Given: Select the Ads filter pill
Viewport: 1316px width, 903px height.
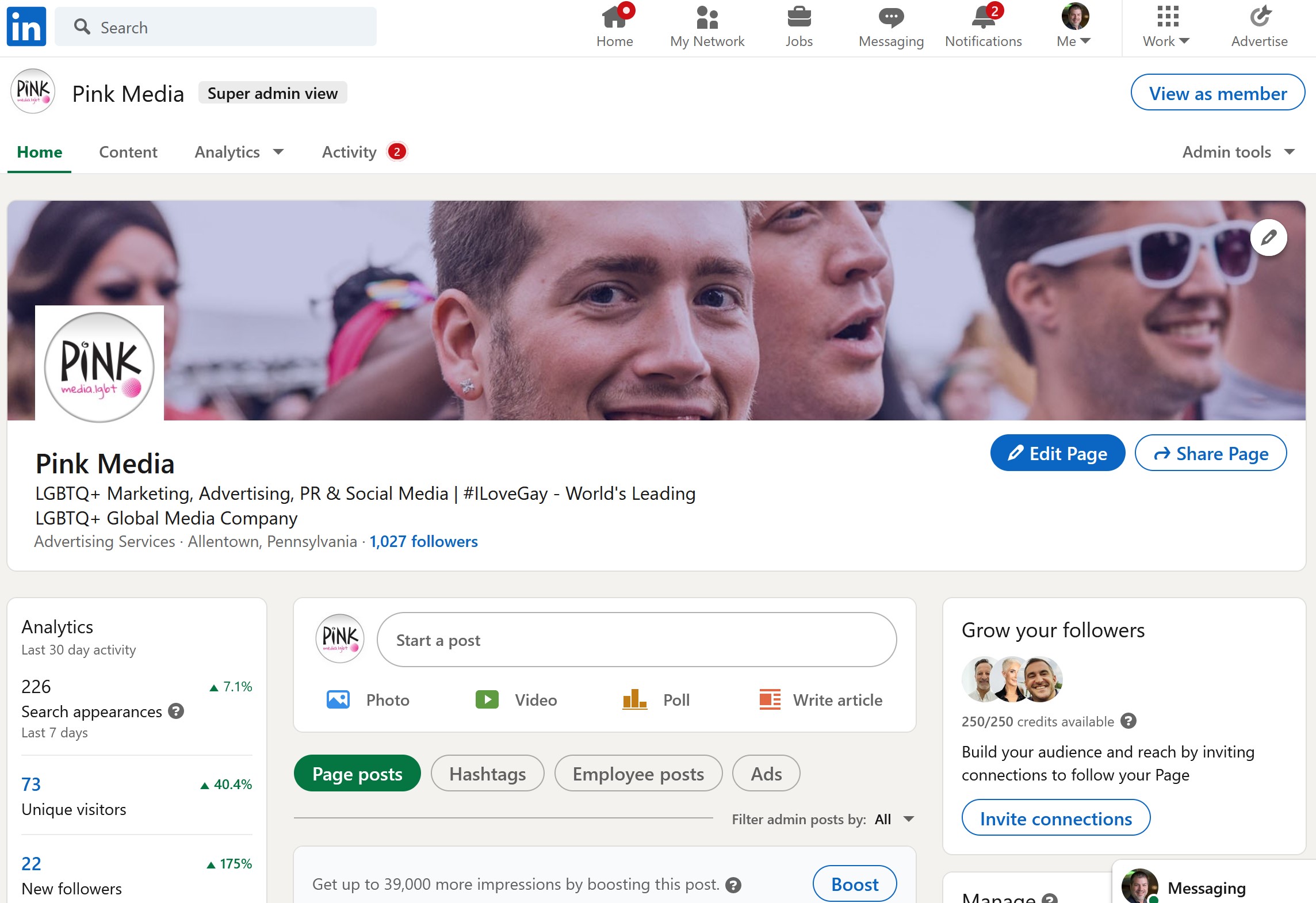Looking at the screenshot, I should (x=766, y=774).
